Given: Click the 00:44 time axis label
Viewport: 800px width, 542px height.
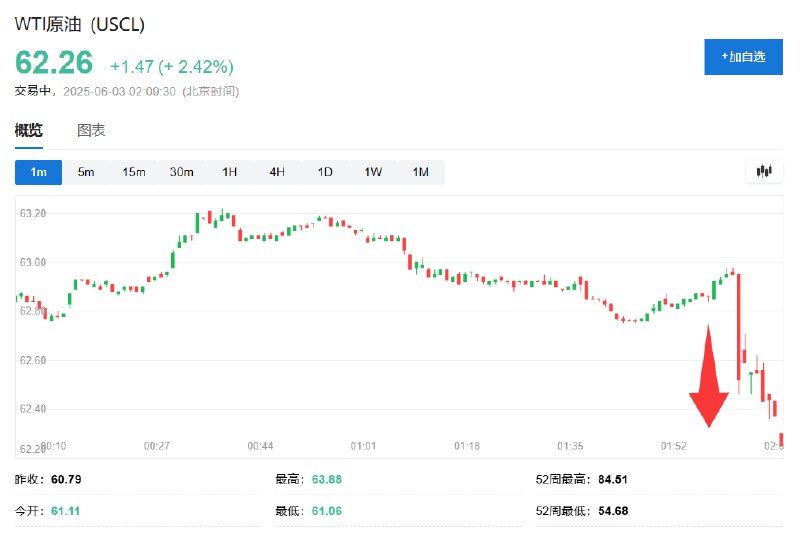Looking at the screenshot, I should (x=260, y=446).
